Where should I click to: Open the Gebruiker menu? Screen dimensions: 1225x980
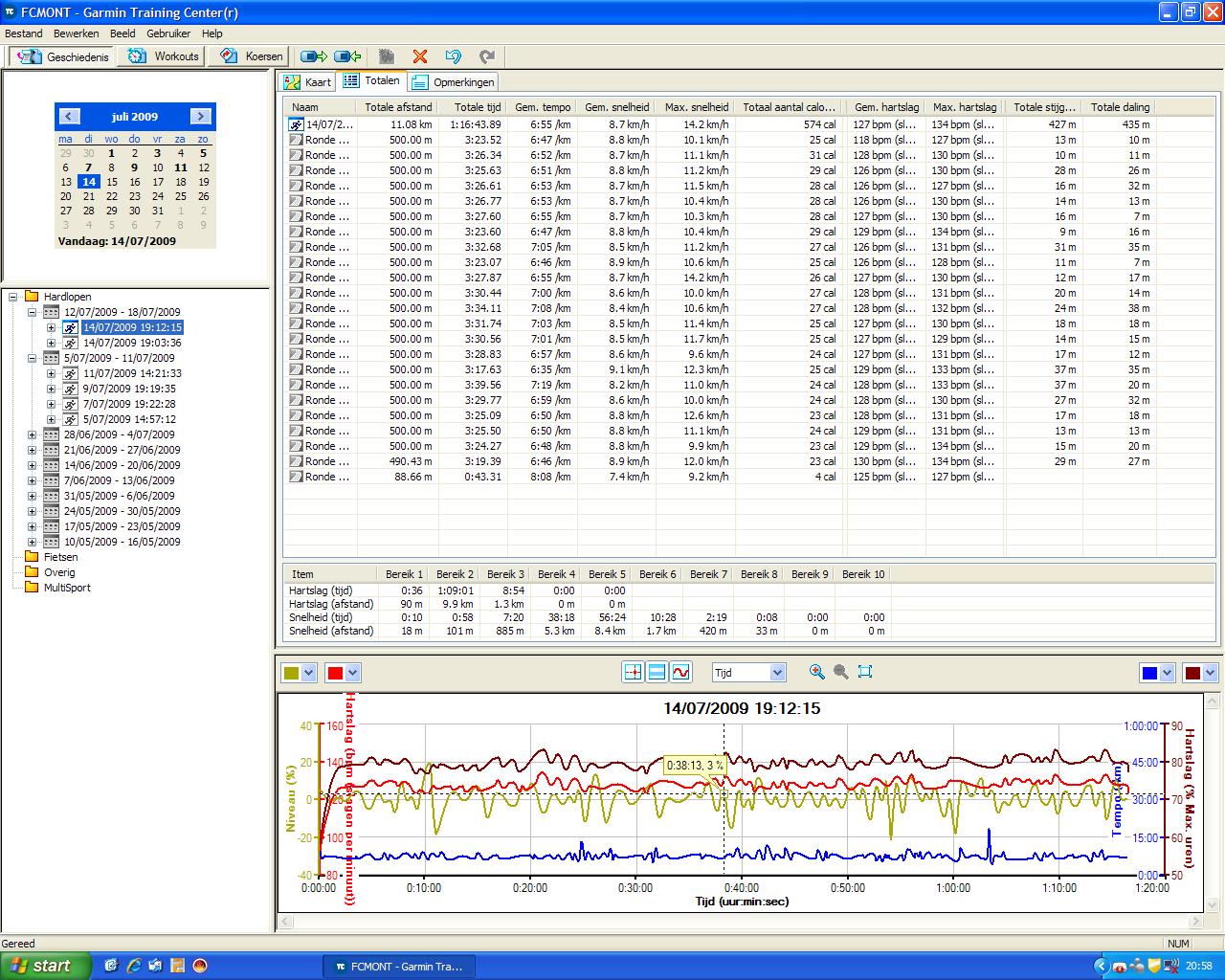(168, 33)
